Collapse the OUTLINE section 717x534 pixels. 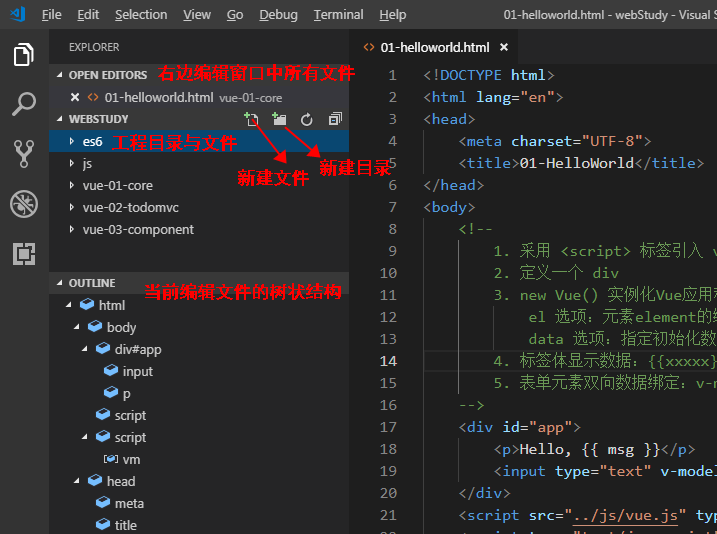(59, 283)
